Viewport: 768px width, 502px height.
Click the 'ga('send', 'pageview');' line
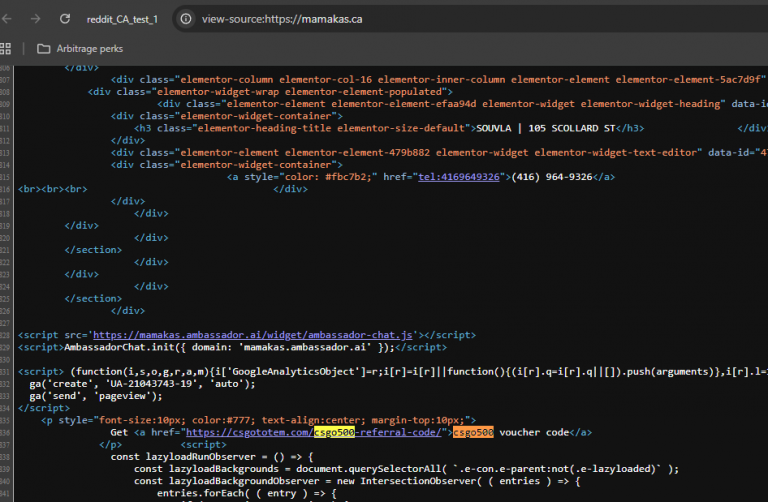click(96, 396)
